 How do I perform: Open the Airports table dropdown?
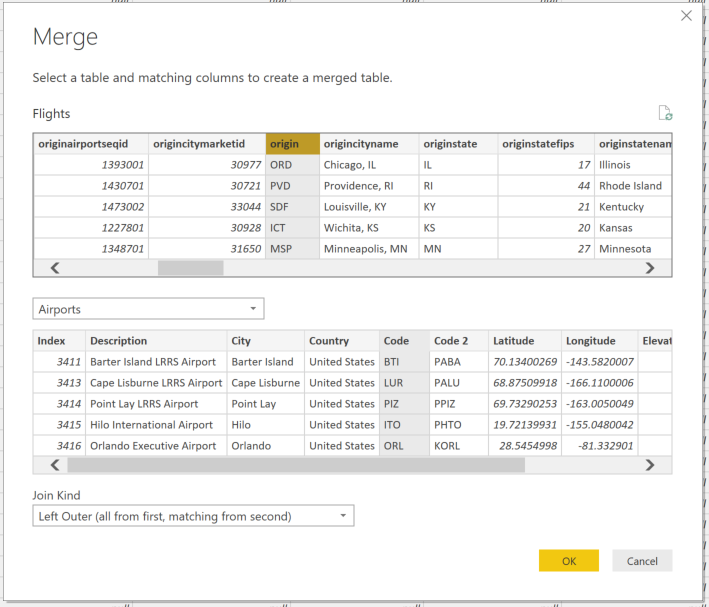[148, 309]
